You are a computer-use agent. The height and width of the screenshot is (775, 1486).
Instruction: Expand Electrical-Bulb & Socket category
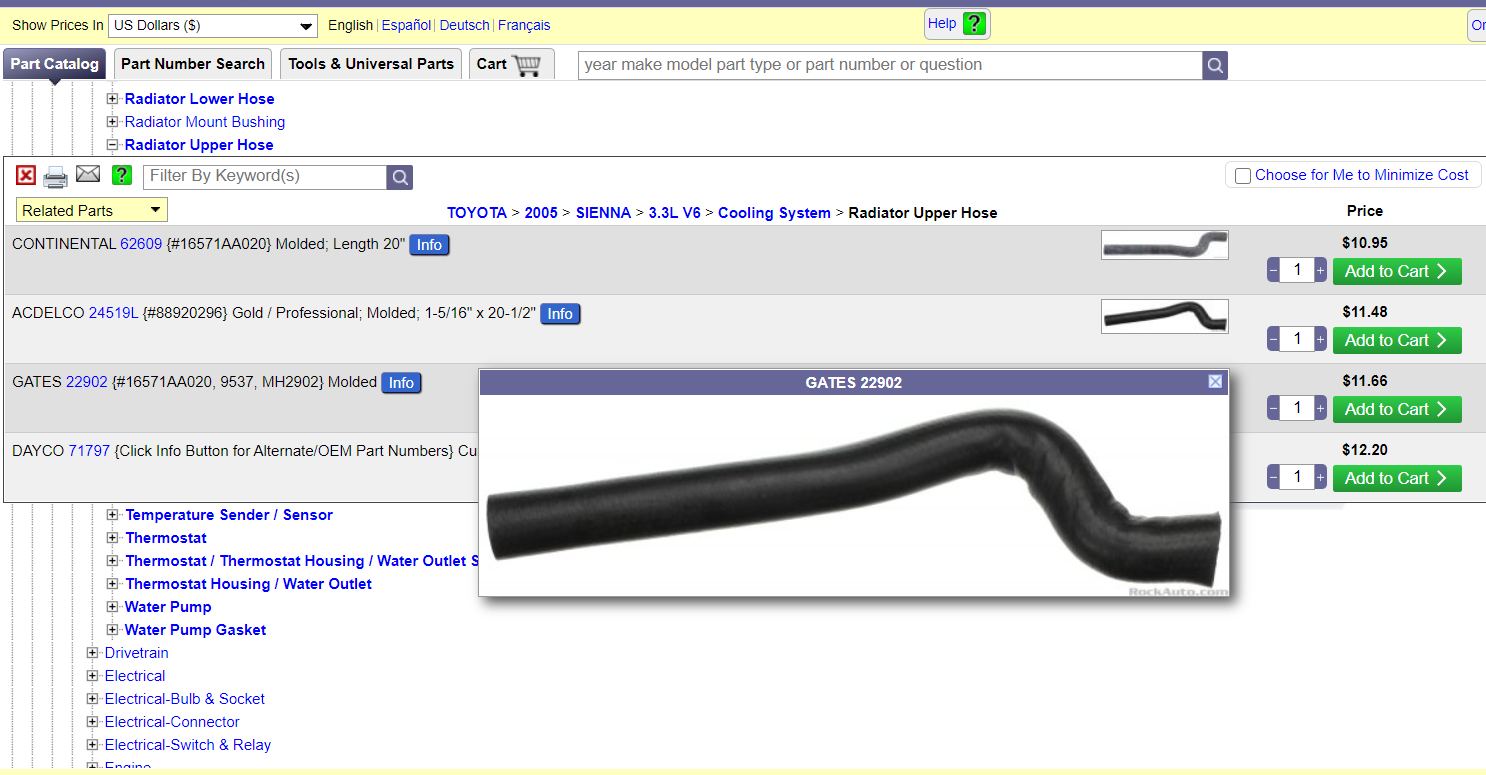pyautogui.click(x=93, y=699)
